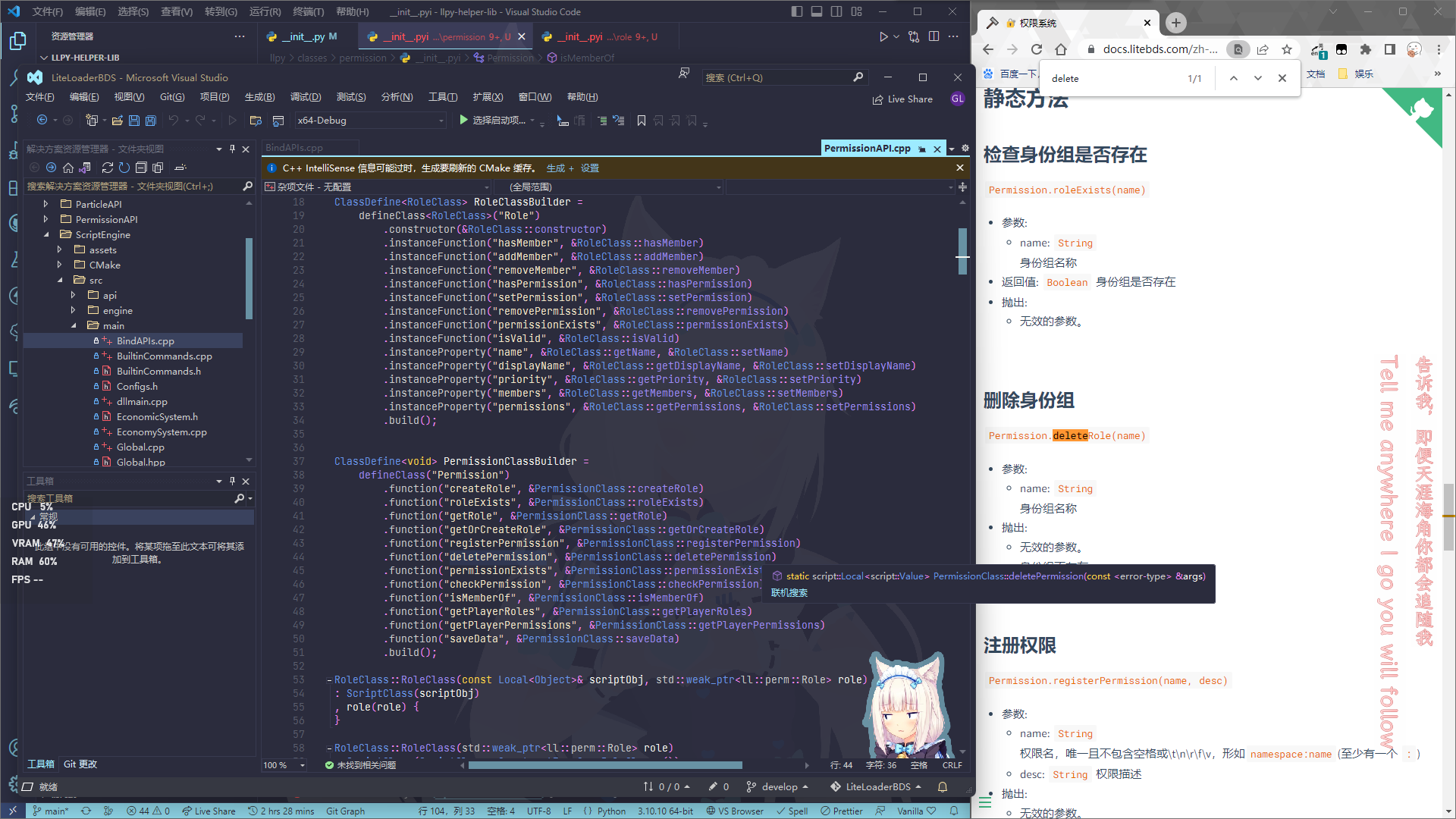Collapse the ScriptEngine node in solution explorer

(47, 234)
